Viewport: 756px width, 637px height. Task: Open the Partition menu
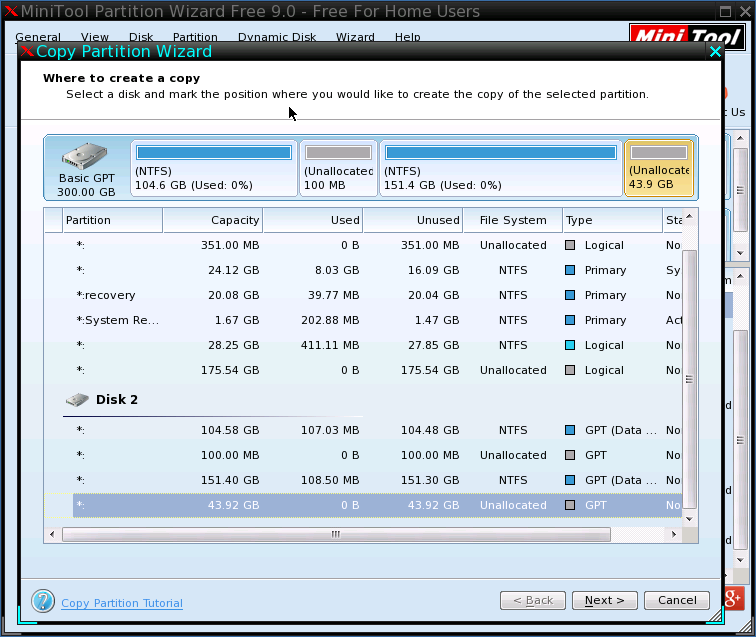195,37
